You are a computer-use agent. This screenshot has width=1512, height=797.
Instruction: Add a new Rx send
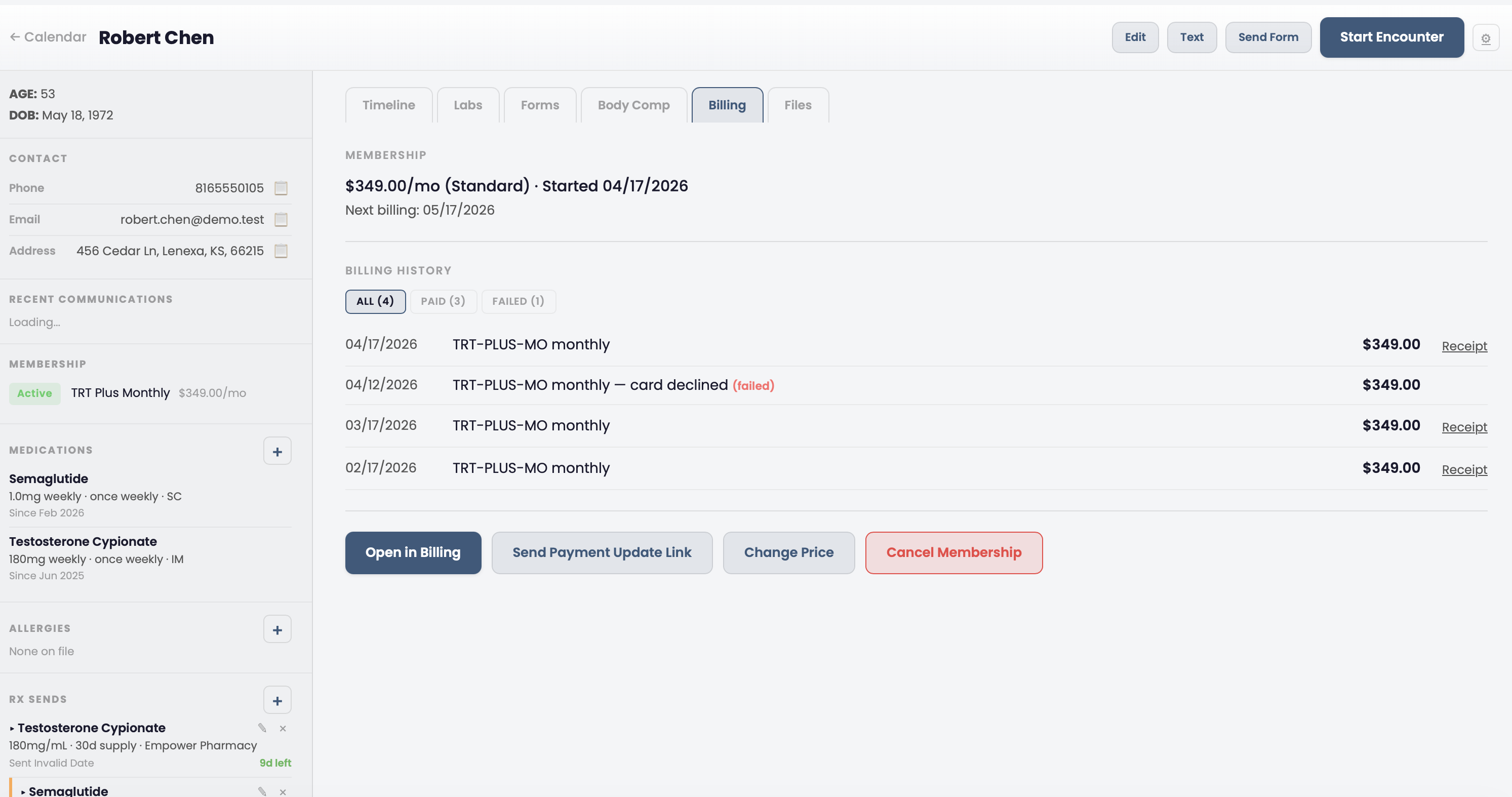pyautogui.click(x=277, y=700)
